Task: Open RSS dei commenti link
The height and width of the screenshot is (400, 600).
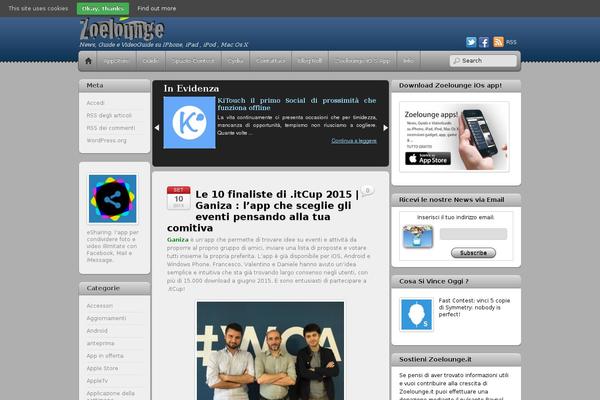Action: coord(111,128)
